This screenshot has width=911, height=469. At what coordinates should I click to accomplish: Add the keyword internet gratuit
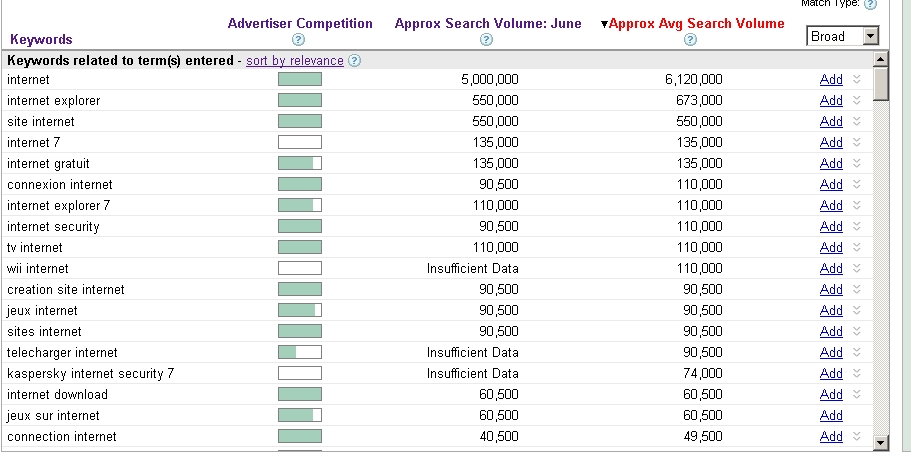831,163
